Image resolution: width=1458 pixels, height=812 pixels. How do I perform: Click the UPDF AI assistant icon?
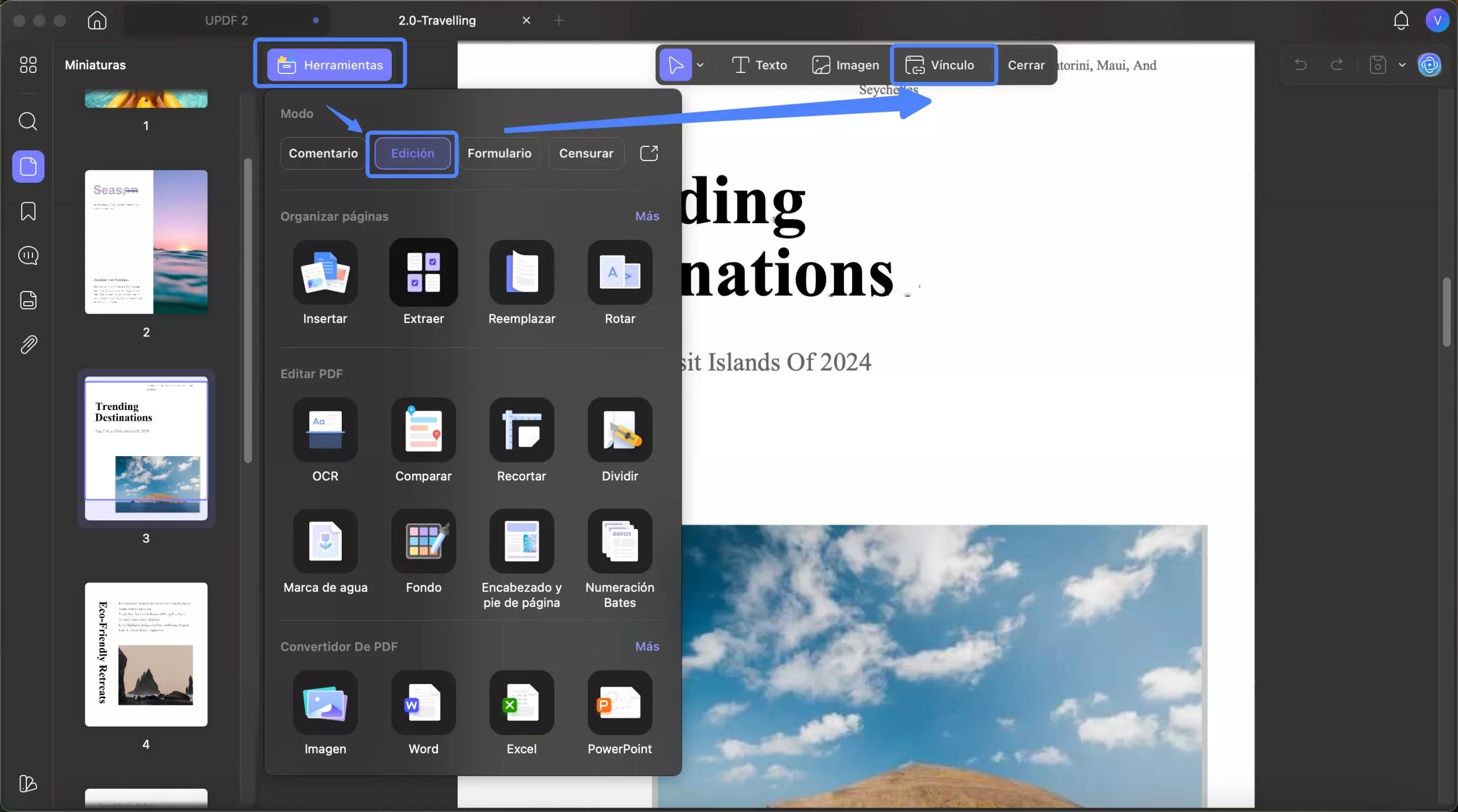click(1430, 65)
